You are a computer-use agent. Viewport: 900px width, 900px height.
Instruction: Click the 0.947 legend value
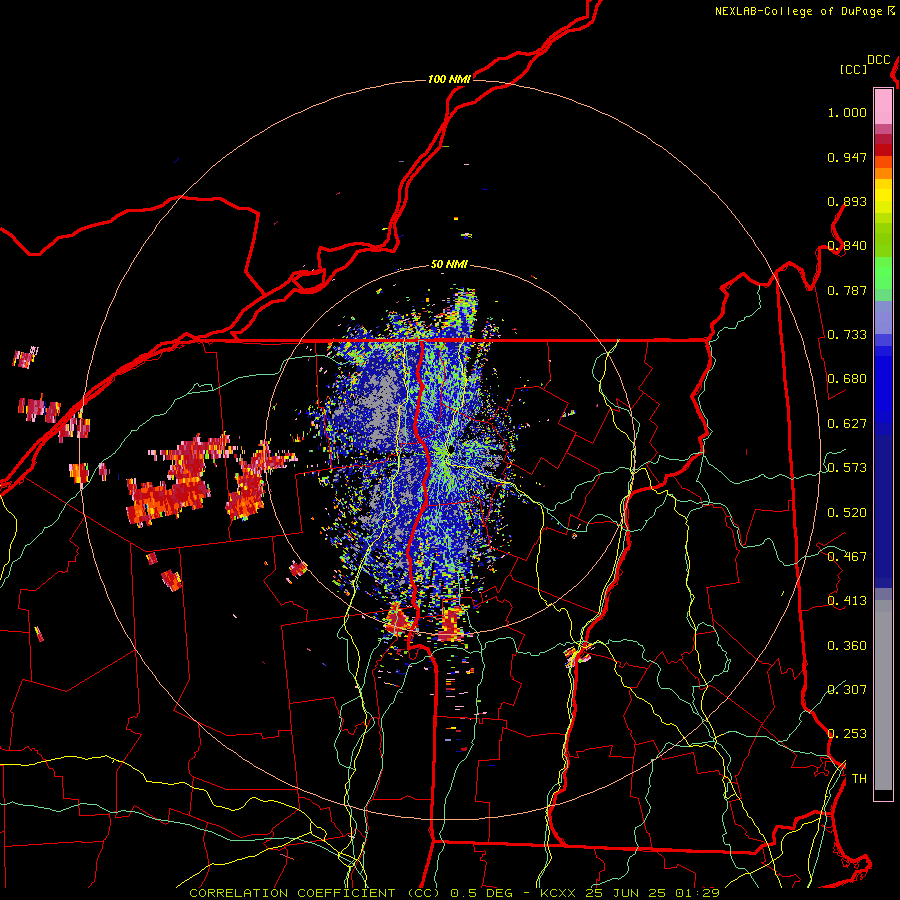[847, 157]
